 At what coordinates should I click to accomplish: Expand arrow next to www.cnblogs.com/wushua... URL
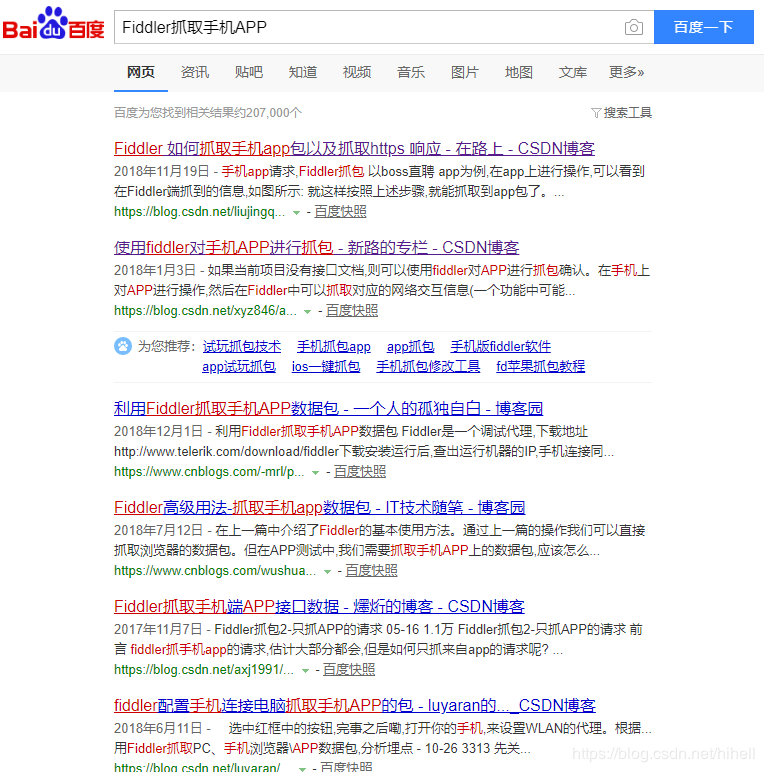coord(327,572)
